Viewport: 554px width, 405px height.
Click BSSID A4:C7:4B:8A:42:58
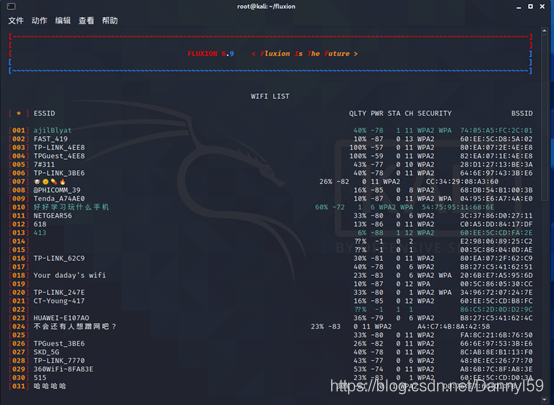(x=454, y=327)
